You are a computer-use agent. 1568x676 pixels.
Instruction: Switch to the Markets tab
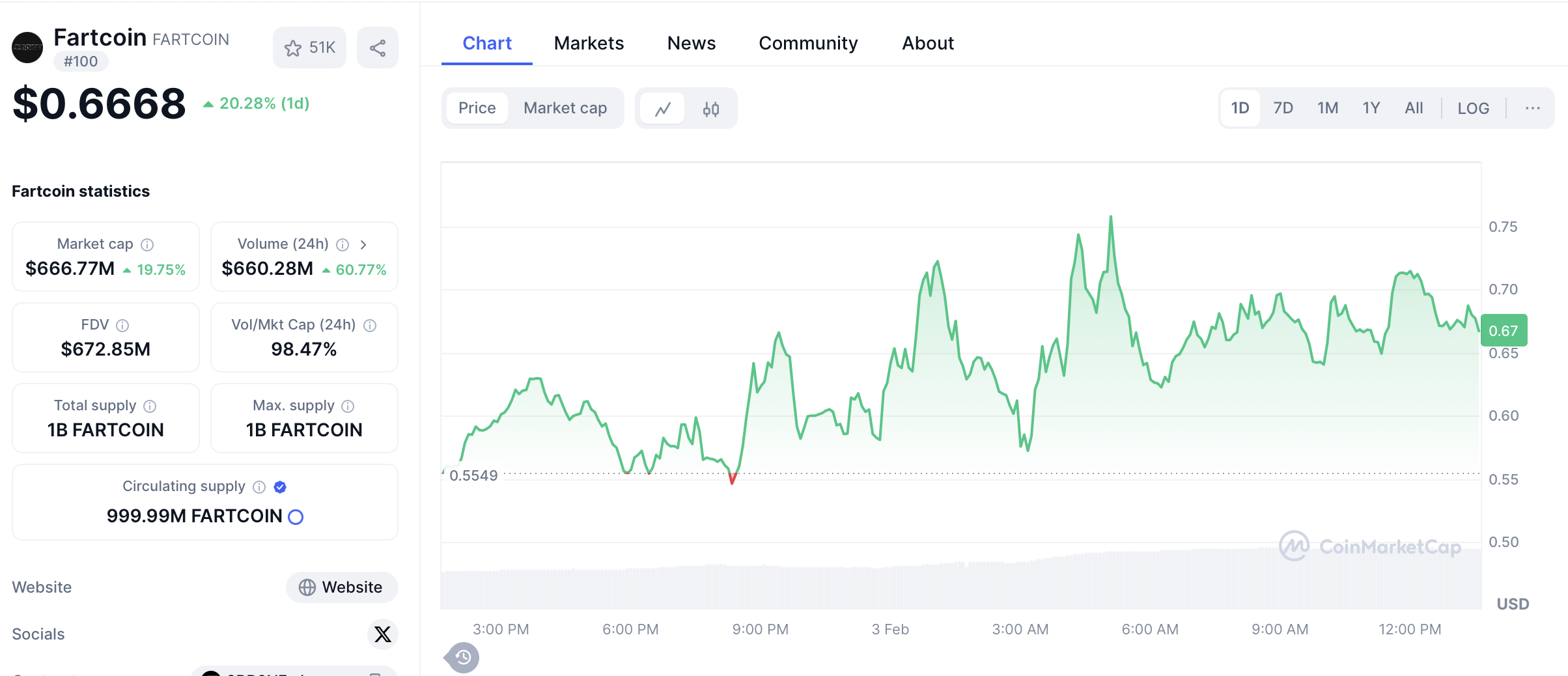[589, 43]
